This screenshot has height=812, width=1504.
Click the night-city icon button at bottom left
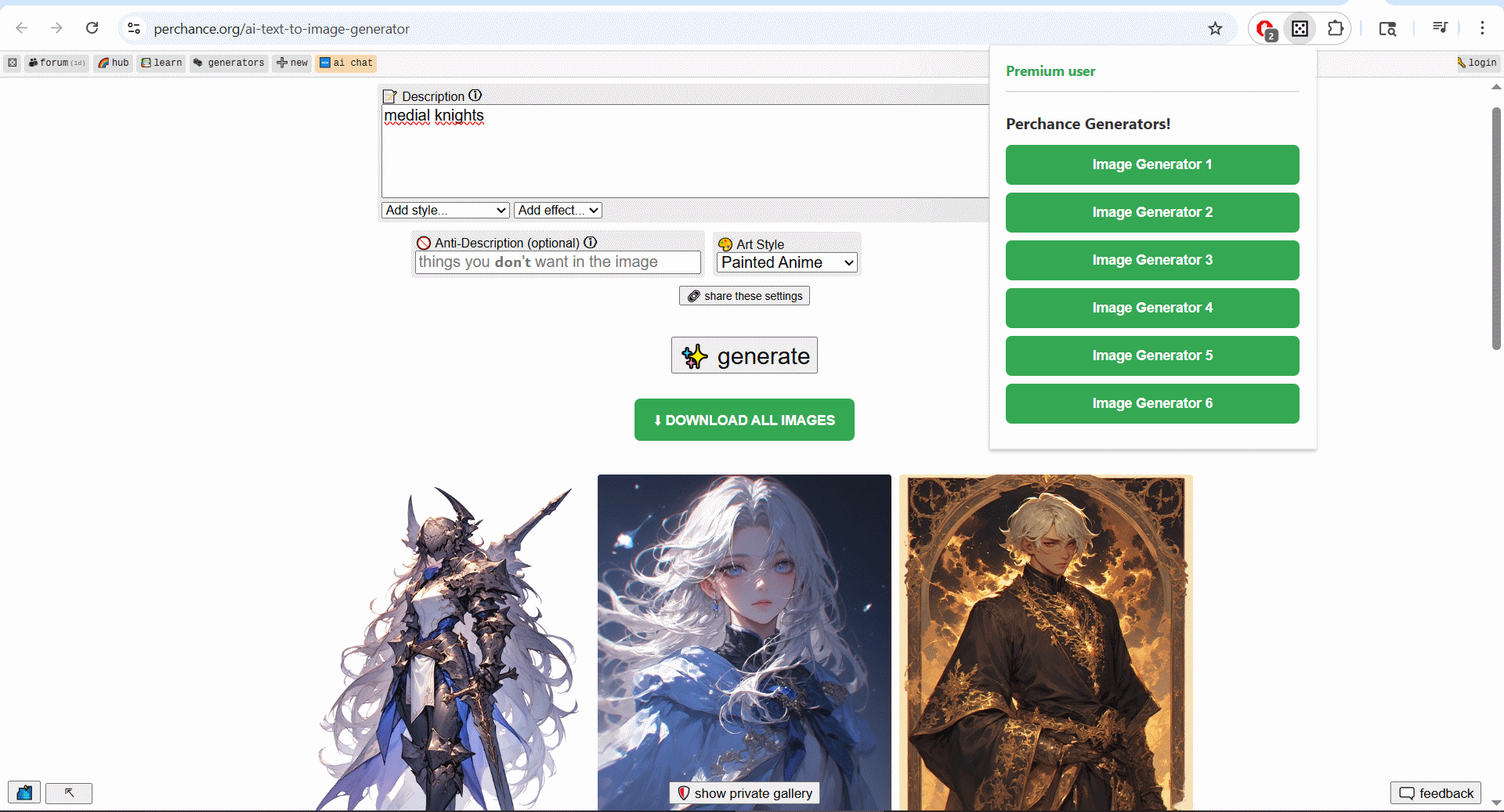pyautogui.click(x=24, y=792)
